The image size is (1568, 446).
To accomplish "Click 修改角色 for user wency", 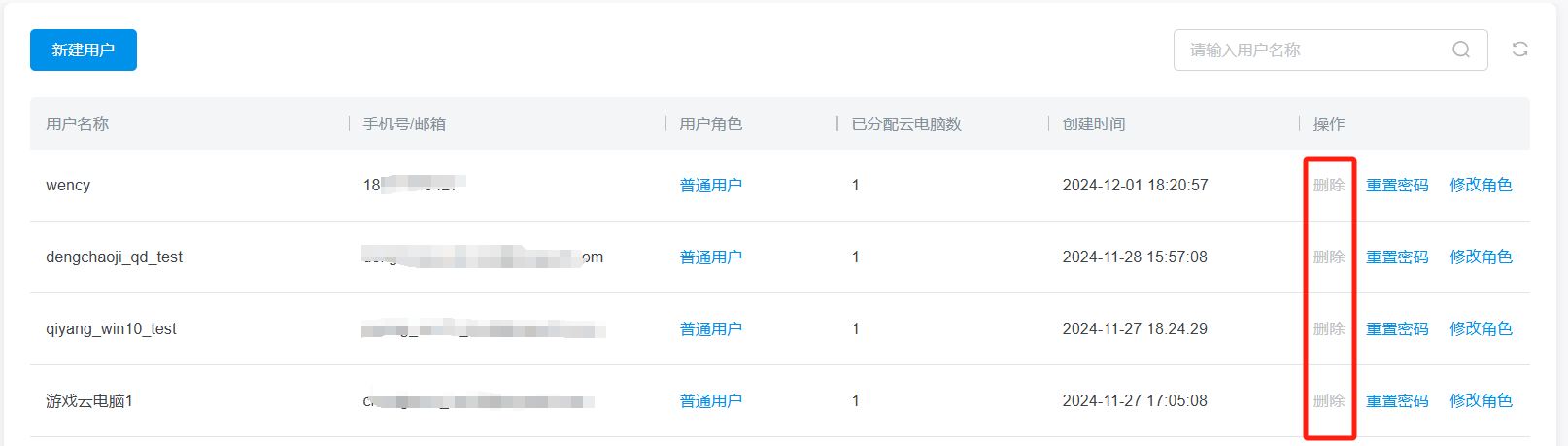I will click(x=1481, y=185).
